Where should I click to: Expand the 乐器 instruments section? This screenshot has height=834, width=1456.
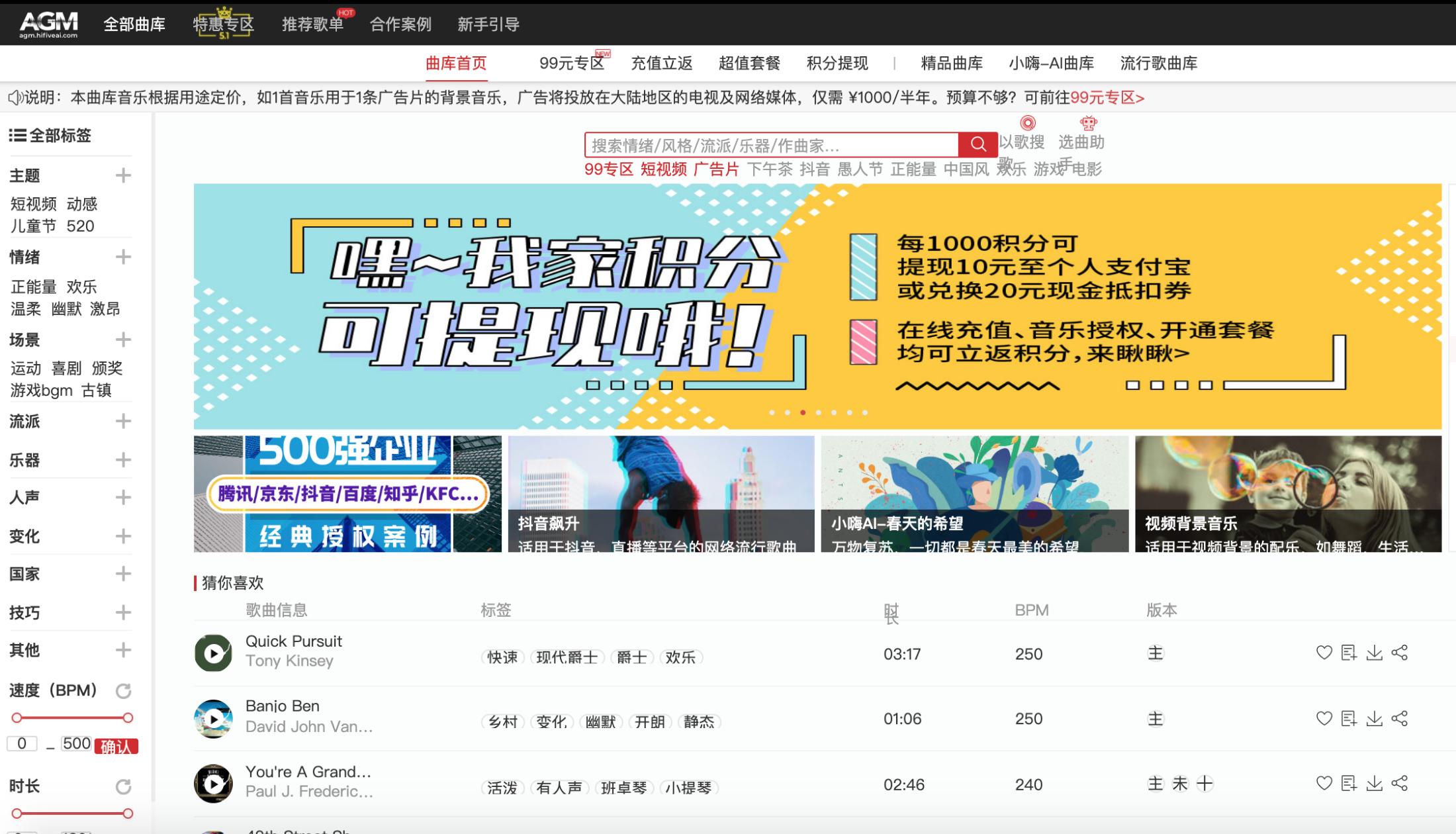[123, 459]
